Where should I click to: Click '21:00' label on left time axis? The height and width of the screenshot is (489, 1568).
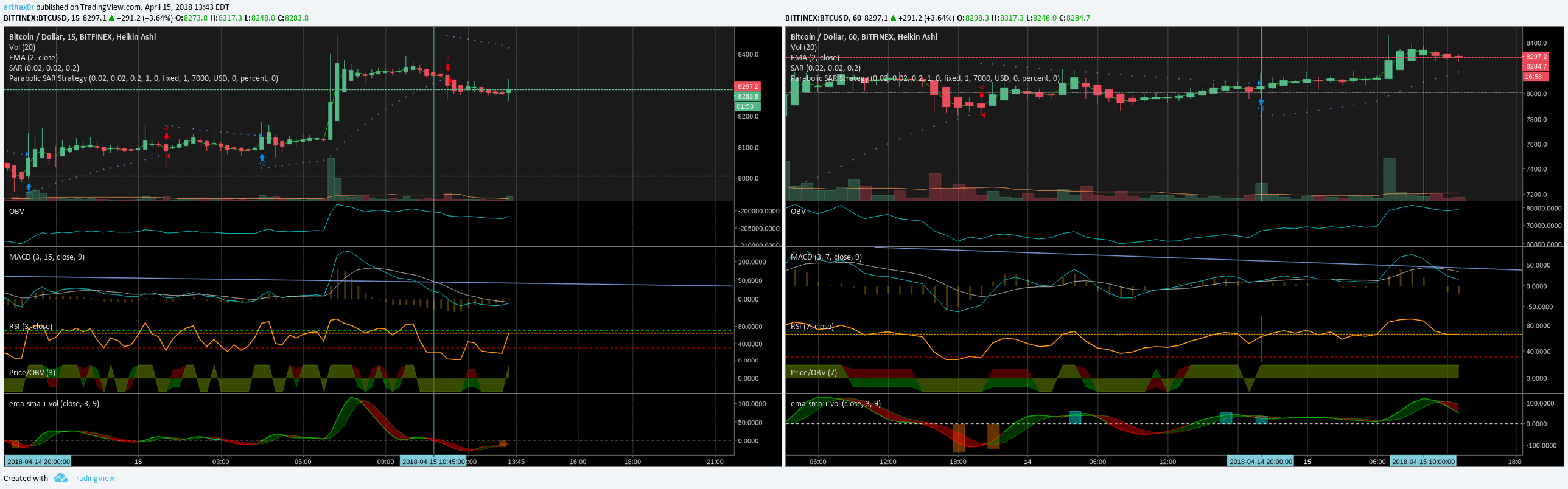(x=715, y=462)
